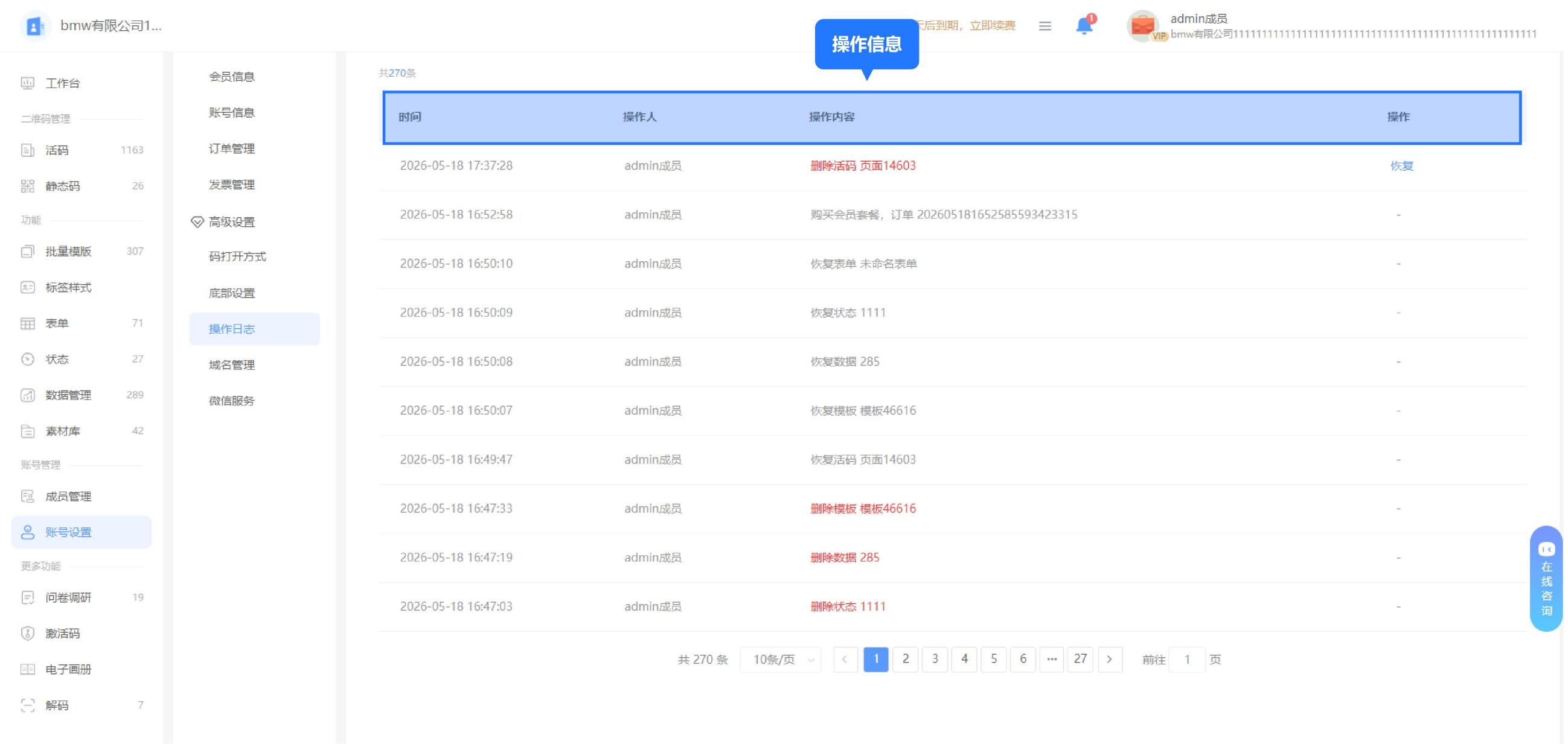Screen dimensions: 1568x744
Task: Open 发票管理 menu item
Action: coord(231,184)
